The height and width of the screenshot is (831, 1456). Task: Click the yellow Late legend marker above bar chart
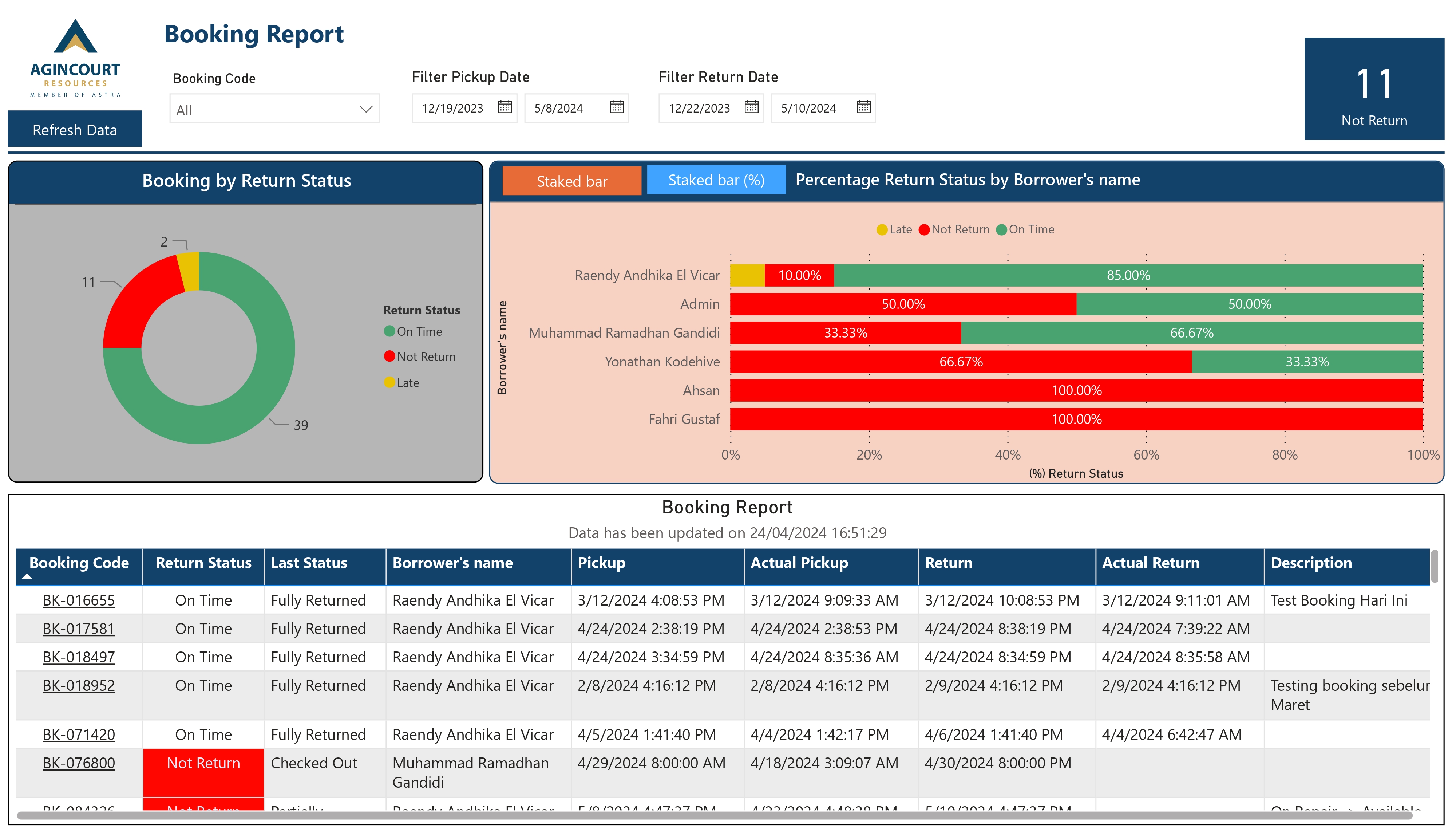(882, 229)
